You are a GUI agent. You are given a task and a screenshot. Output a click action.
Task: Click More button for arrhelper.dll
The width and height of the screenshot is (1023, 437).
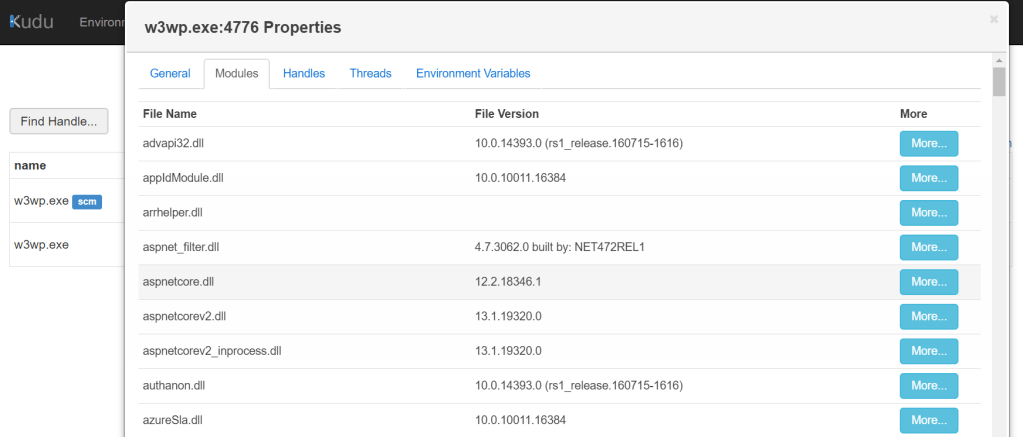click(929, 213)
